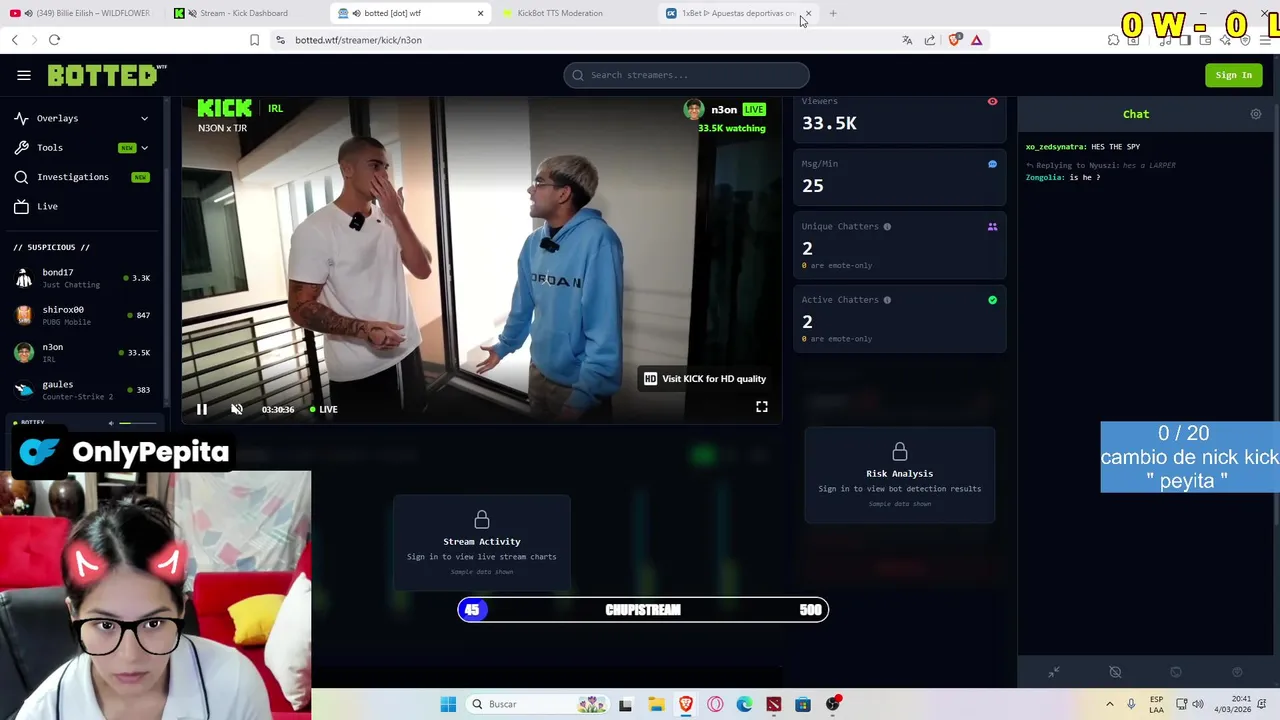Select suspicious streamer bond17
1280x720 pixels.
coord(82,278)
